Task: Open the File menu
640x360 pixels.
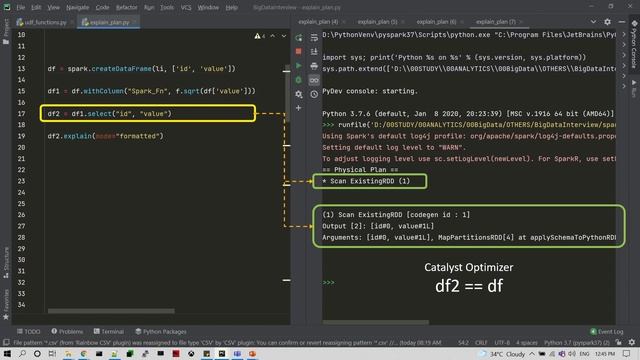Action: (x=21, y=7)
